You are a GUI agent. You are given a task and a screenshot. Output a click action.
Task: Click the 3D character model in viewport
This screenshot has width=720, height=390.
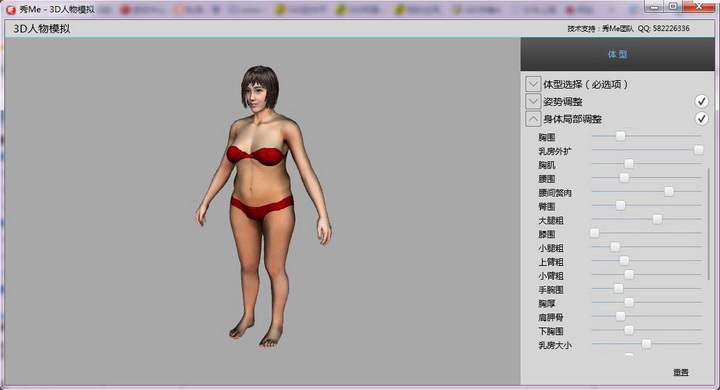(263, 206)
